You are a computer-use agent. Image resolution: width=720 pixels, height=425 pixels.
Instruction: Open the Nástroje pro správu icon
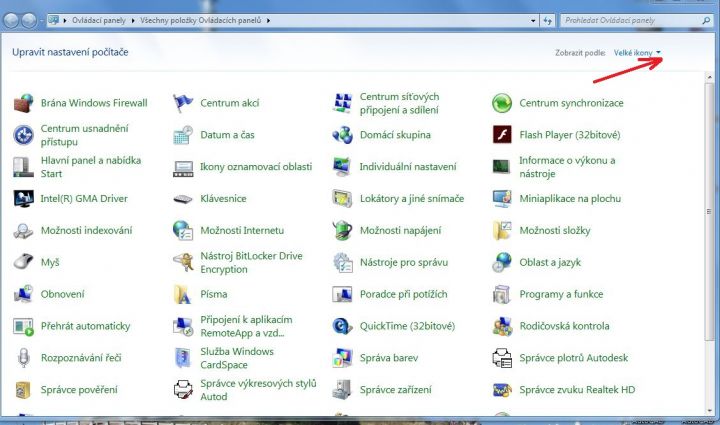tap(343, 262)
